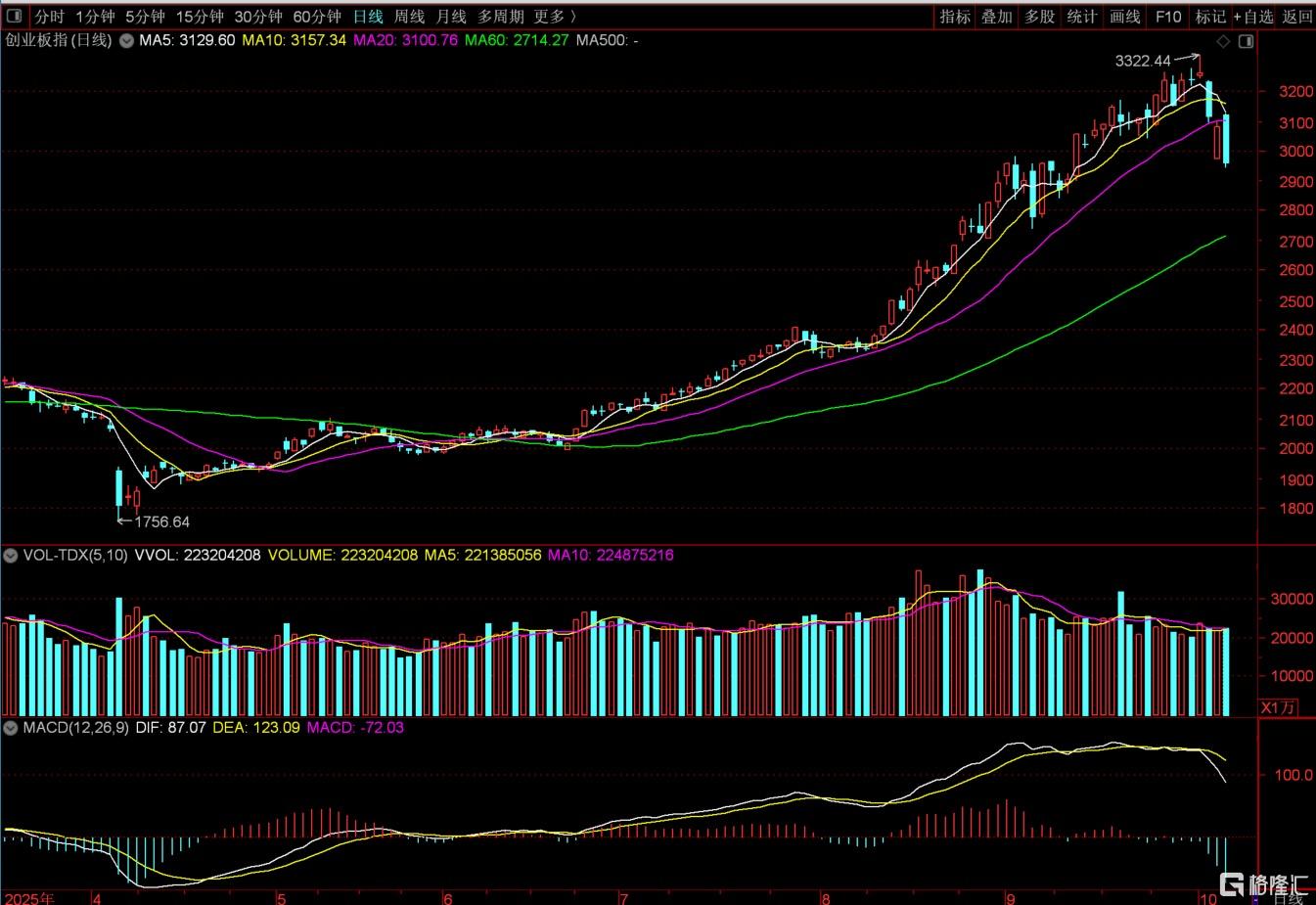This screenshot has height=905, width=1316.
Task: Open F10 company information
Action: click(1168, 17)
